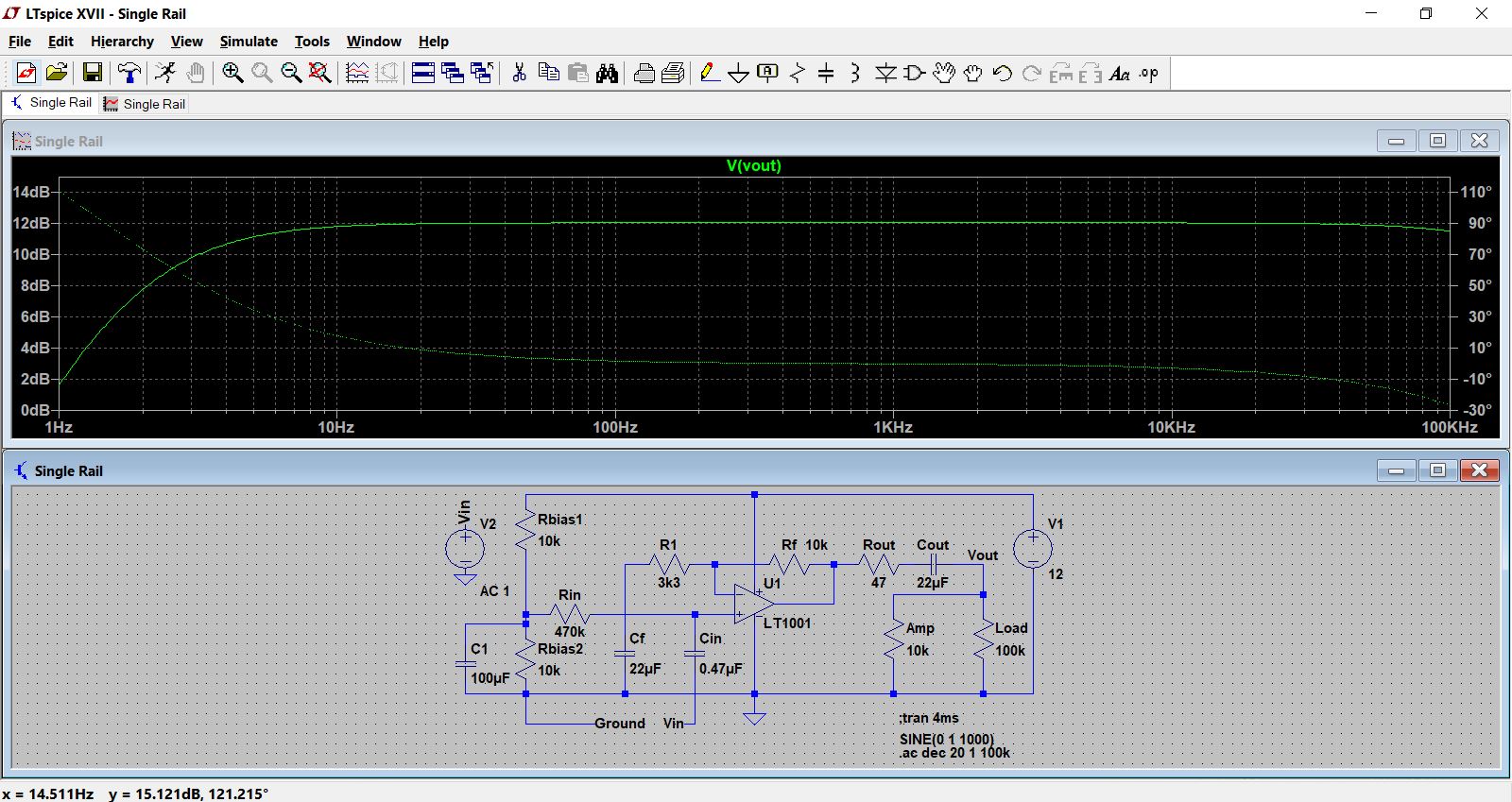Click the Autorange waveform icon
This screenshot has width=1512, height=802.
point(357,73)
